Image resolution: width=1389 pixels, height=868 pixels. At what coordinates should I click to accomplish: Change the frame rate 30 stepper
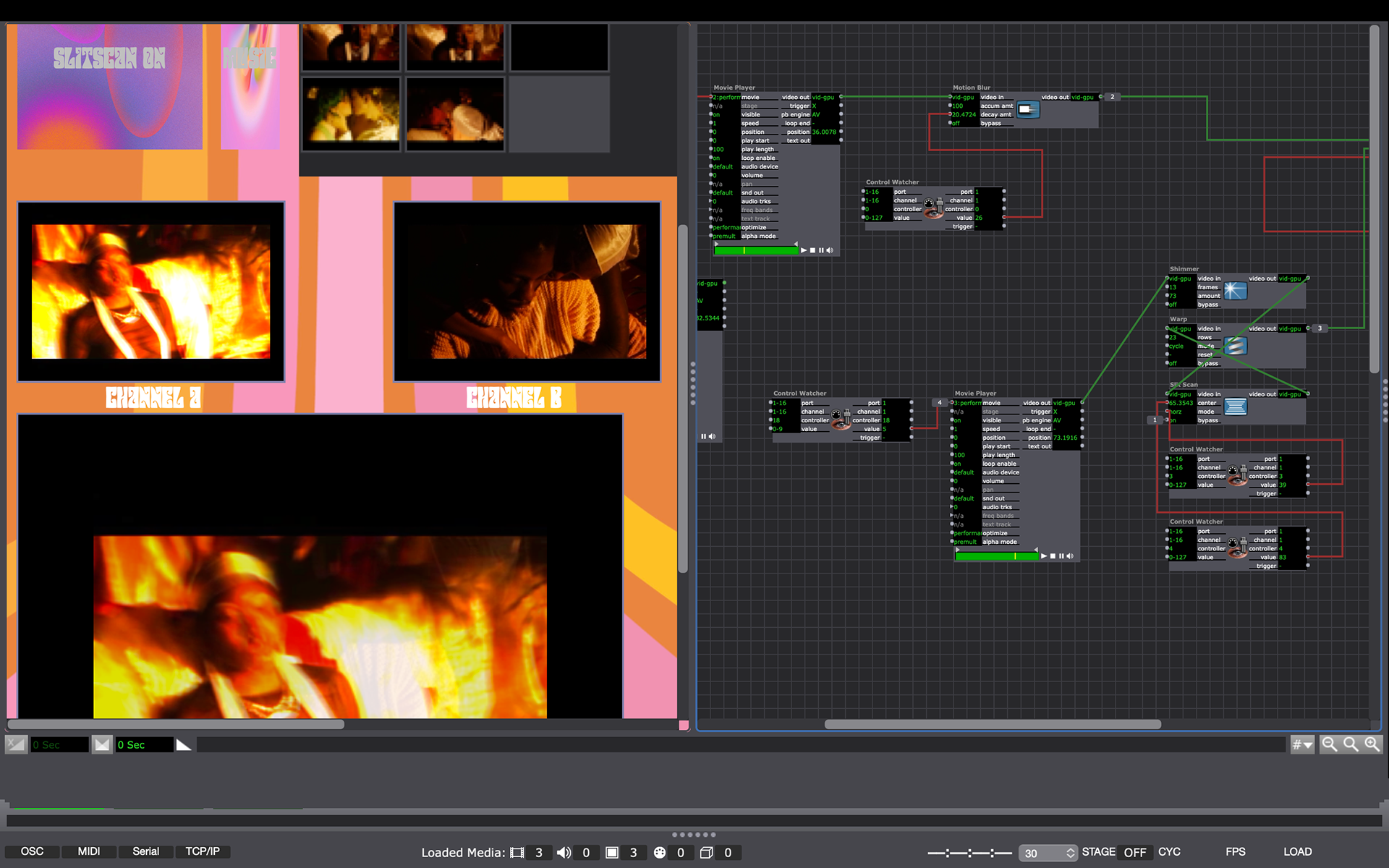[x=1070, y=853]
